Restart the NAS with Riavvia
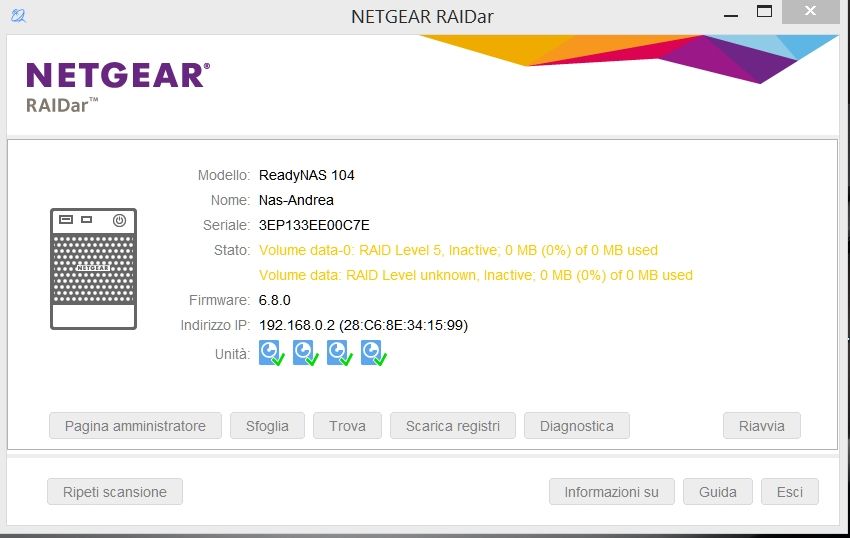850x538 pixels. coord(762,426)
